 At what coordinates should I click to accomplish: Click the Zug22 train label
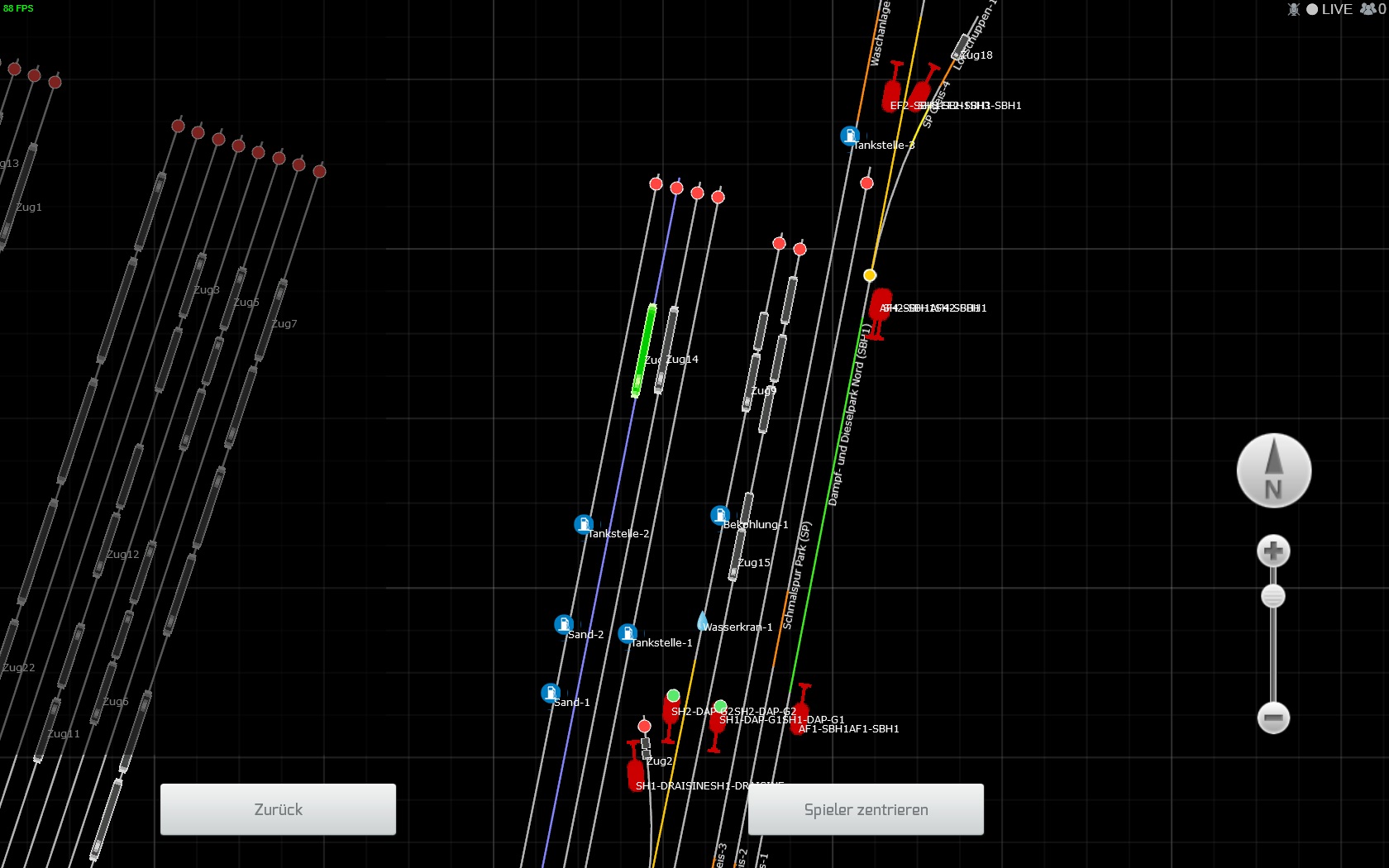pos(18,667)
